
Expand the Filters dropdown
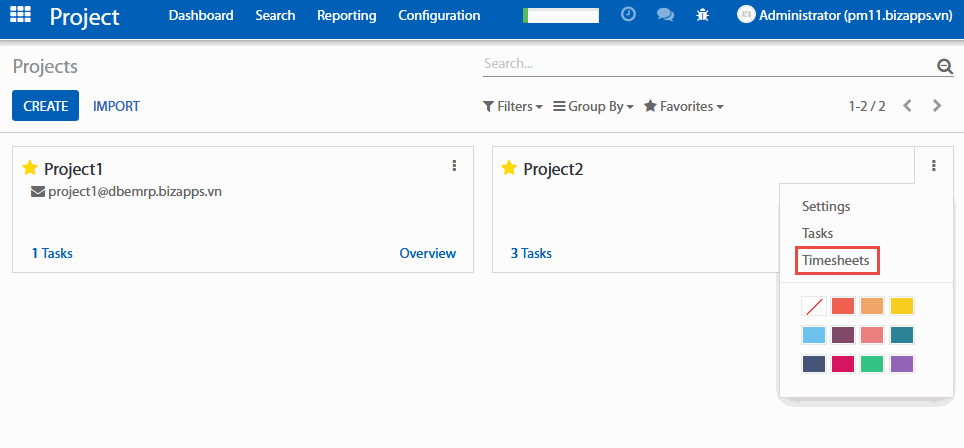[x=513, y=106]
